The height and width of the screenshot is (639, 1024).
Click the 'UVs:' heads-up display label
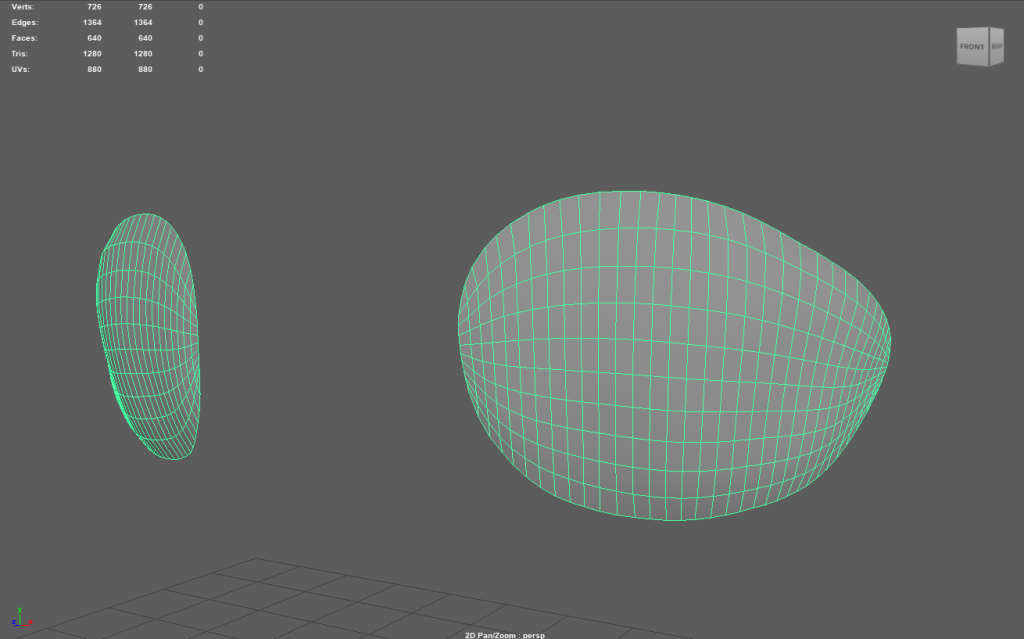click(22, 69)
